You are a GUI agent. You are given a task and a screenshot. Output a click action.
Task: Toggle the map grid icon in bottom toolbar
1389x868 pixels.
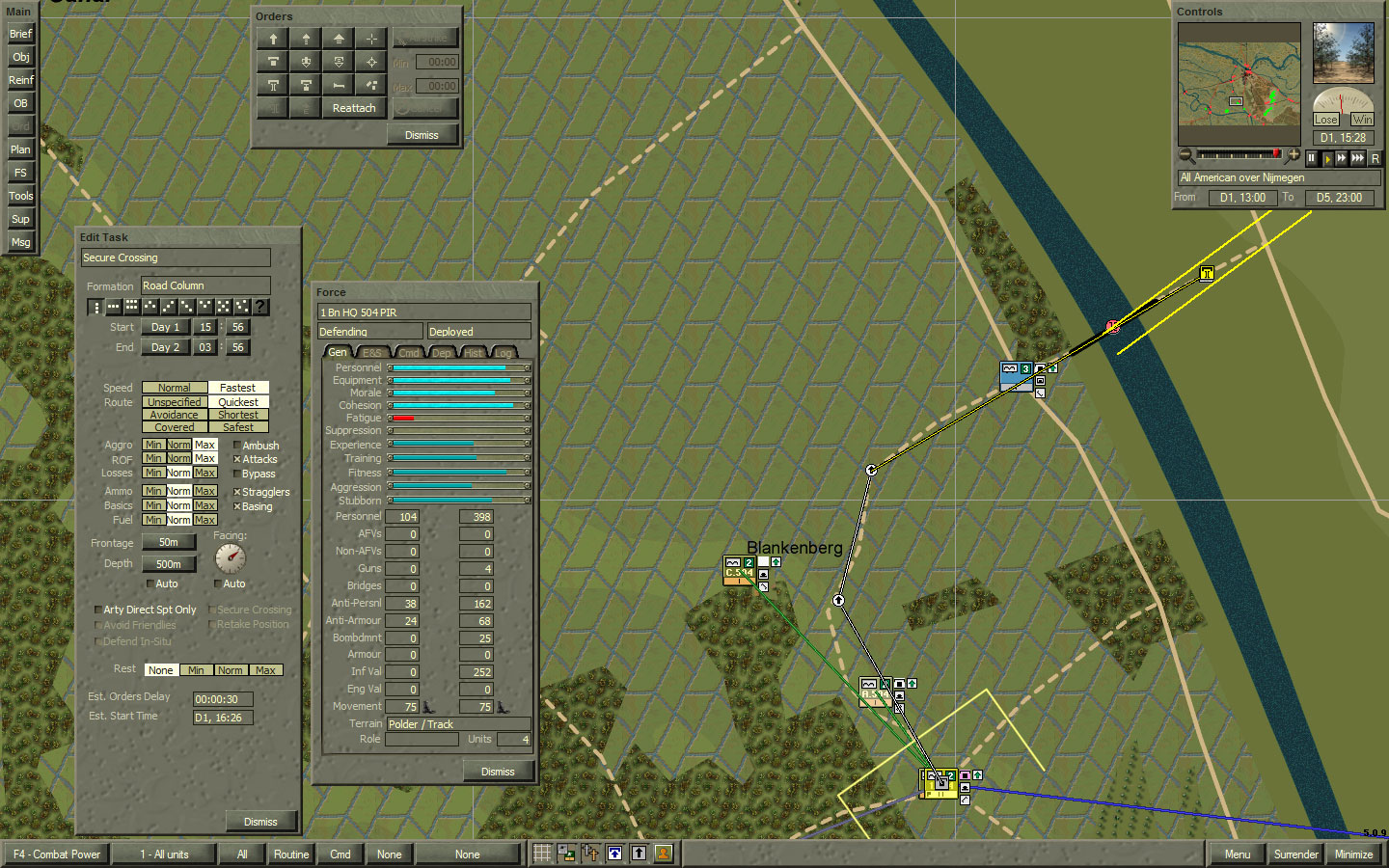[x=542, y=854]
